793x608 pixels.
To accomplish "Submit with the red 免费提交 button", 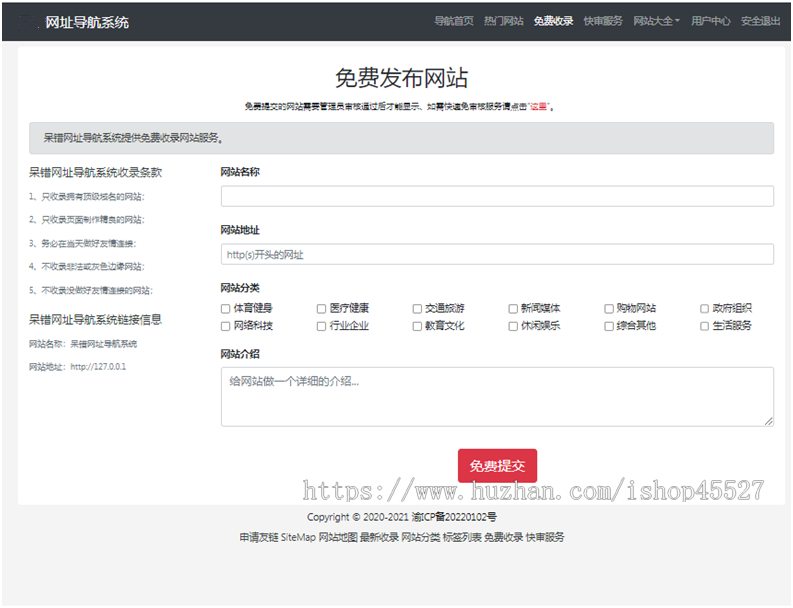I will pyautogui.click(x=497, y=466).
